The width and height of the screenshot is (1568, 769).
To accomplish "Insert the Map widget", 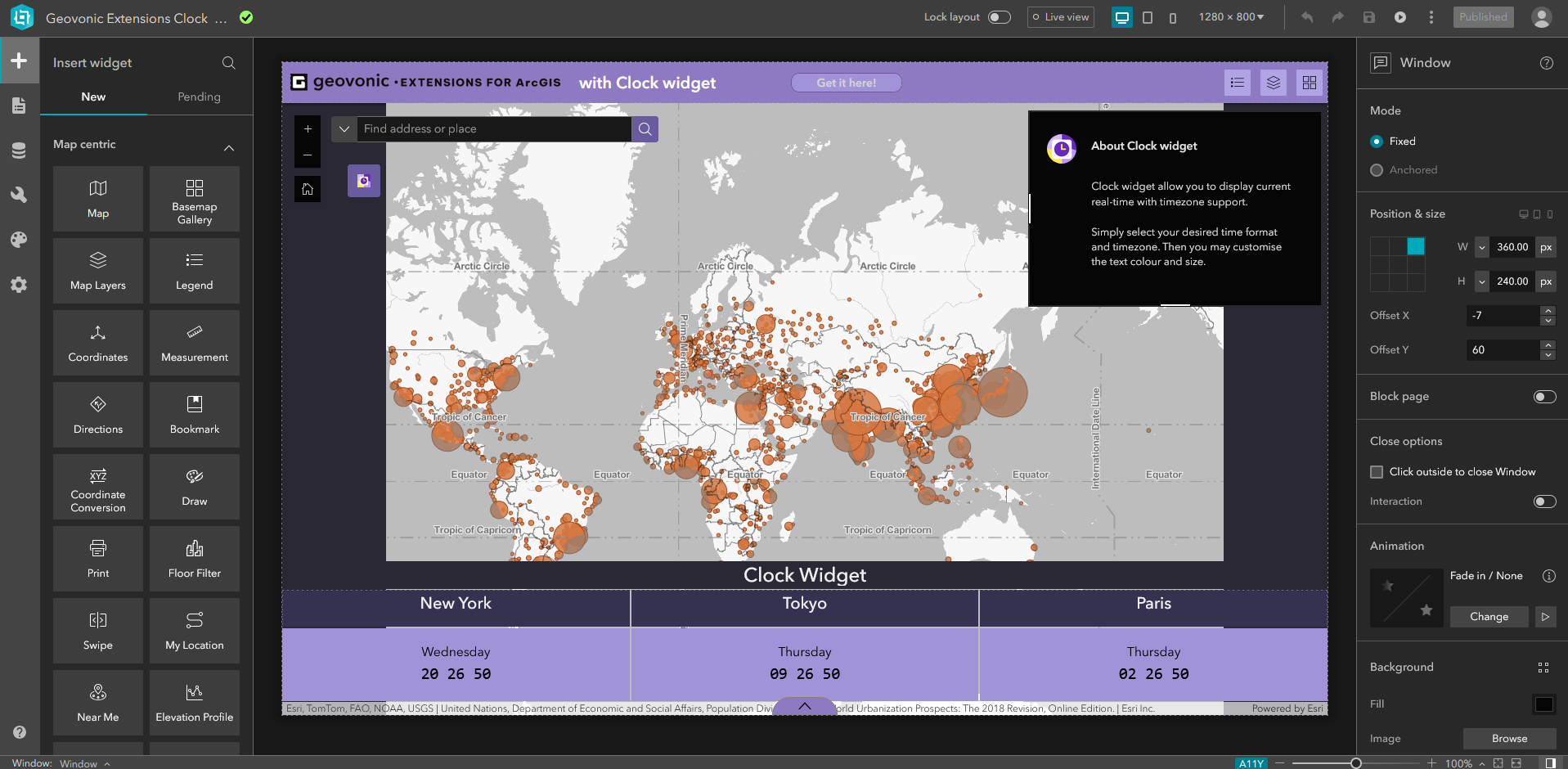I will (x=98, y=199).
